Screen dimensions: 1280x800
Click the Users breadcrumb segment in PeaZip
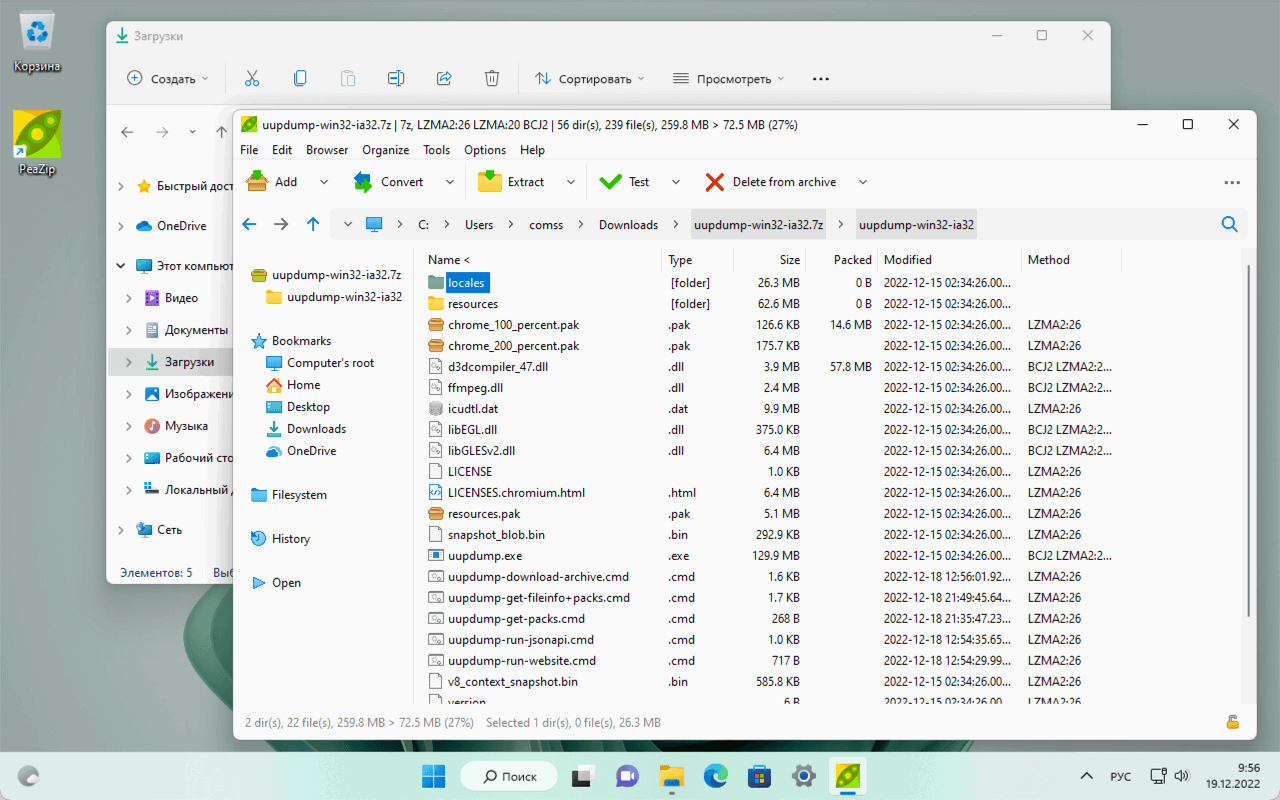(479, 225)
